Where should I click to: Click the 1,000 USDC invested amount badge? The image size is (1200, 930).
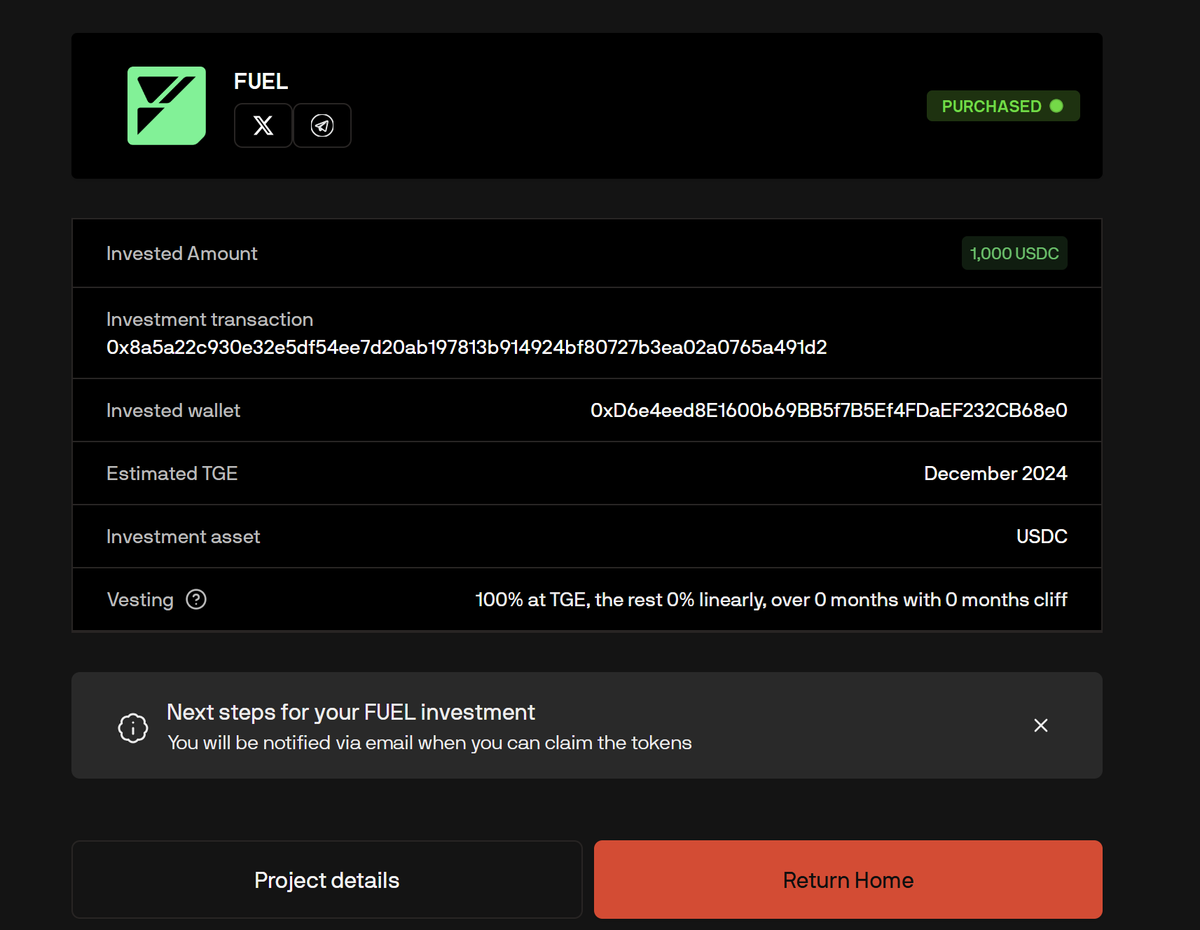click(1014, 254)
